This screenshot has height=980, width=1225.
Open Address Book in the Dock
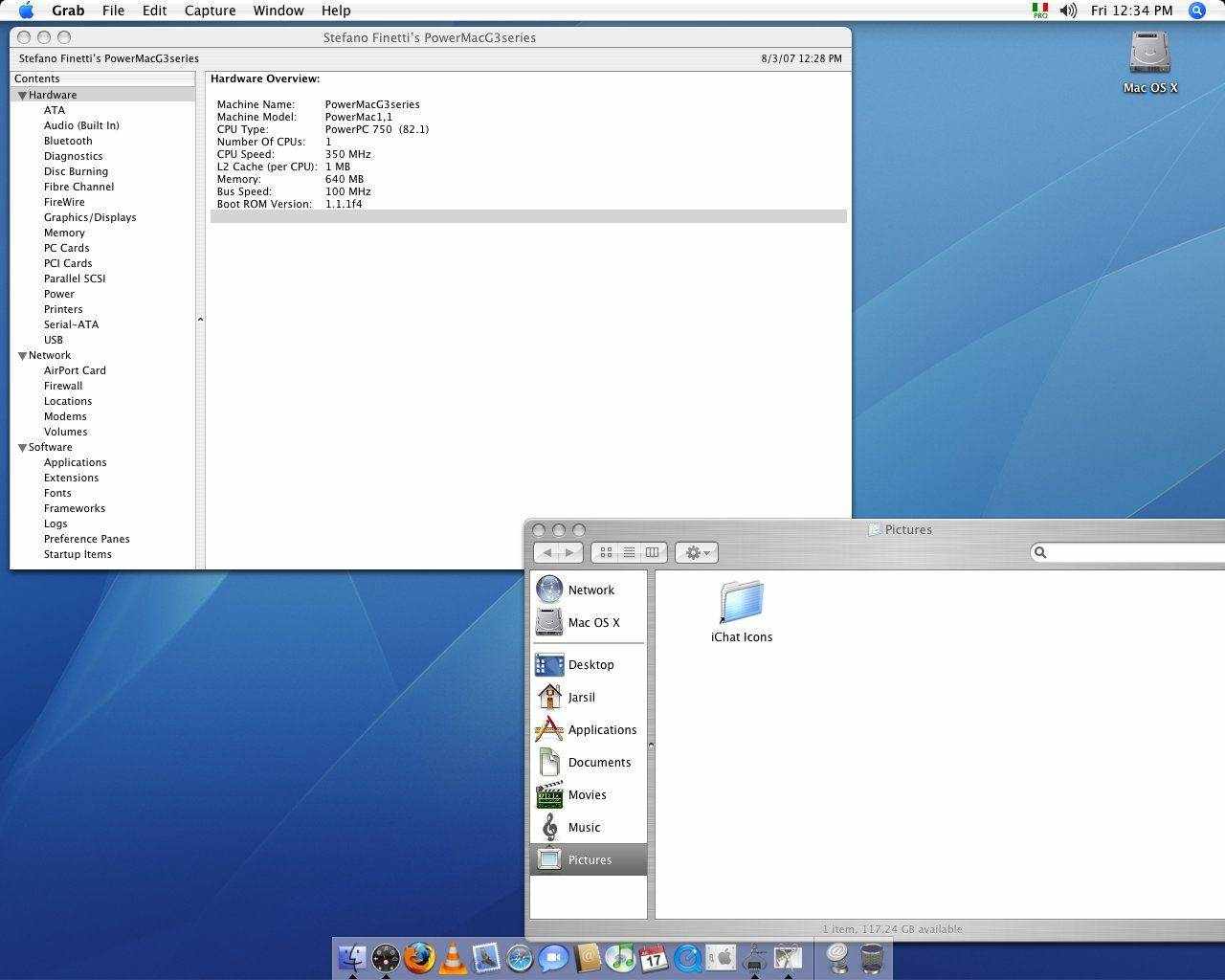click(x=587, y=957)
